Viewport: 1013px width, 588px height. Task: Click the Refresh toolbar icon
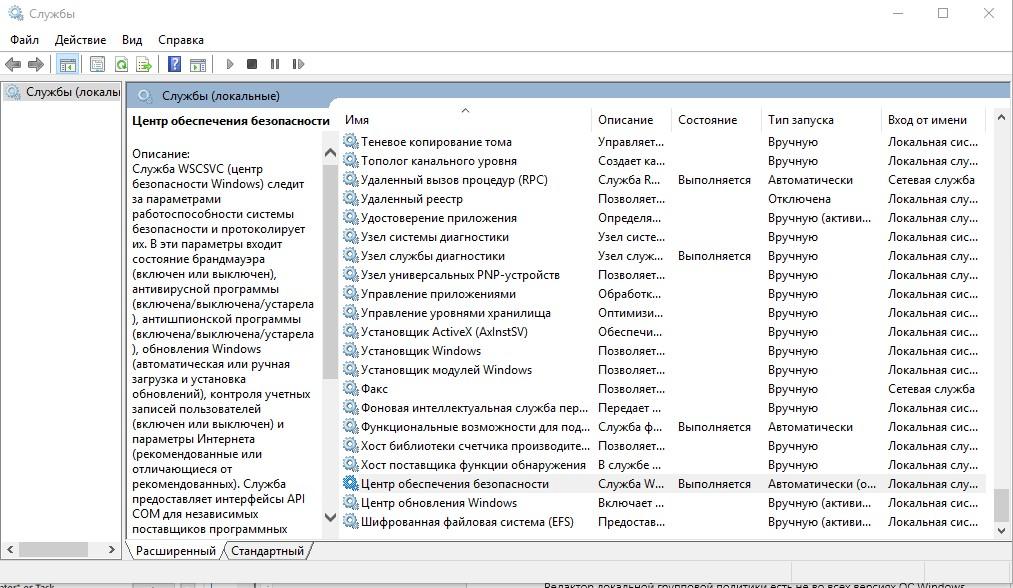pyautogui.click(x=121, y=64)
